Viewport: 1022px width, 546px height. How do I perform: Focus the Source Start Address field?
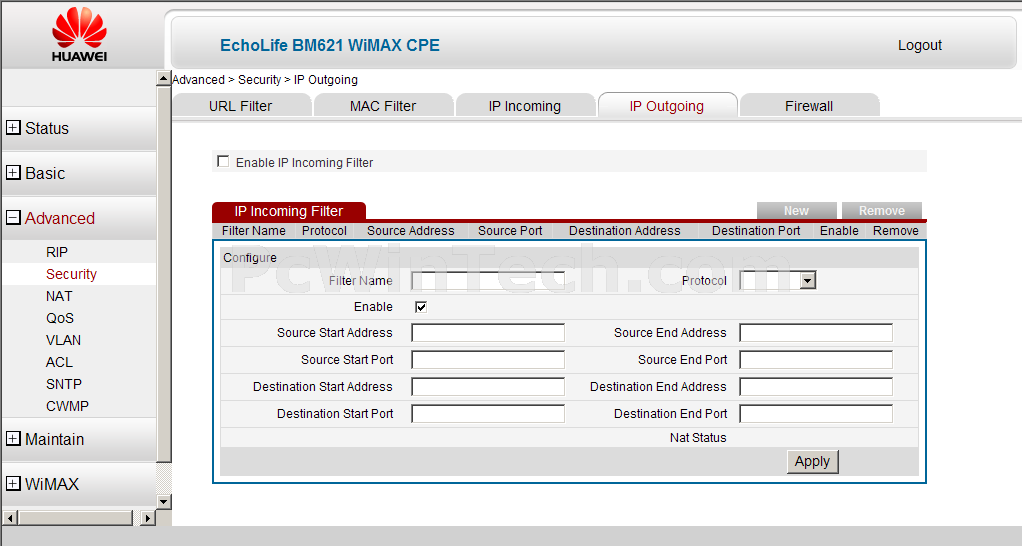pos(488,333)
